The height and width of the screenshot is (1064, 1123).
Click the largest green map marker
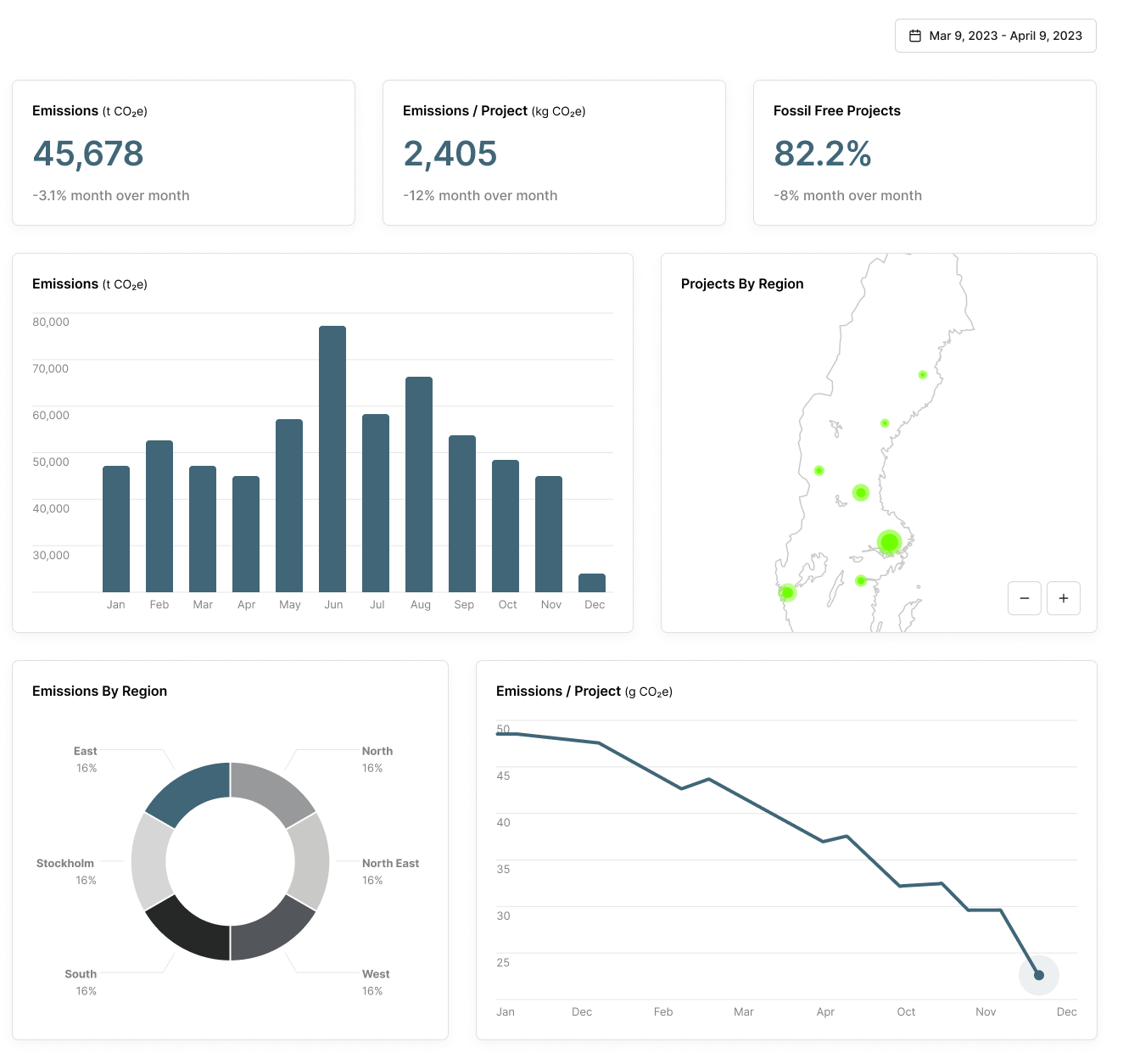pos(889,541)
